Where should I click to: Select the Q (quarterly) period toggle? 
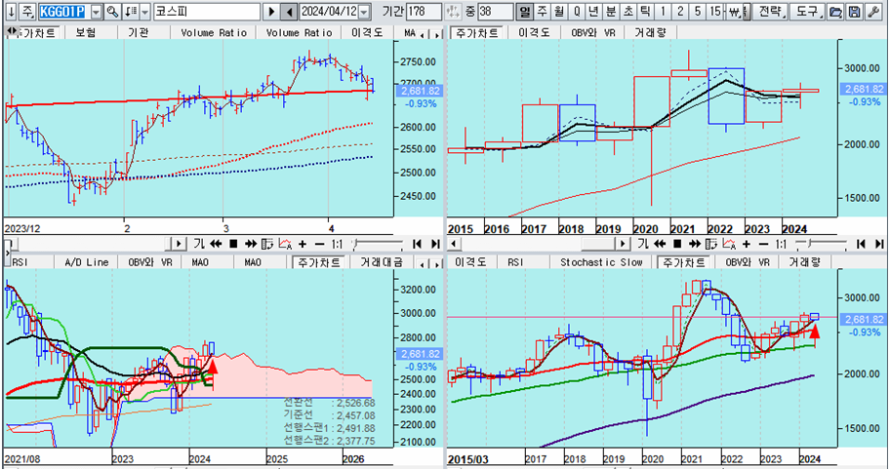click(577, 11)
